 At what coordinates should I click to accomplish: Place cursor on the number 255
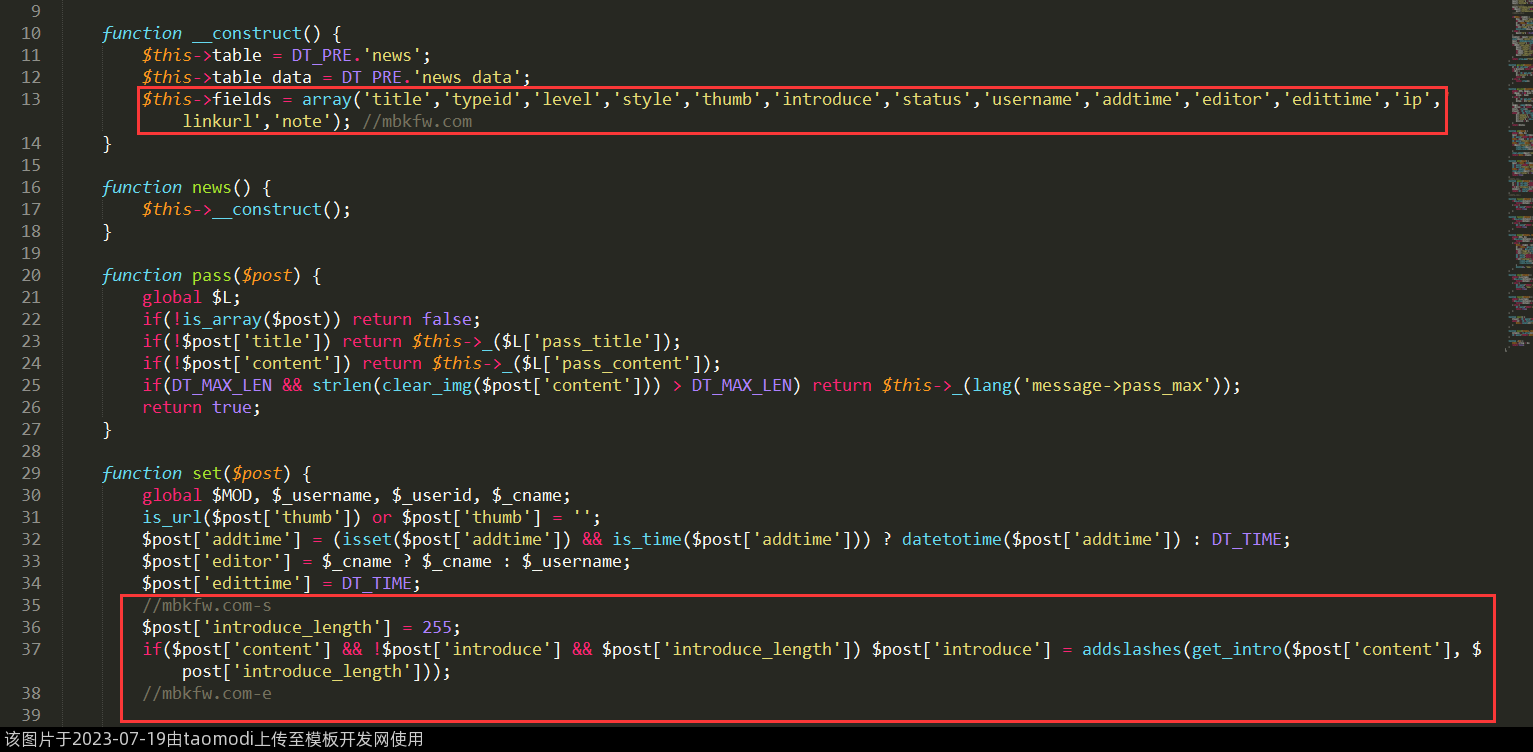[437, 627]
